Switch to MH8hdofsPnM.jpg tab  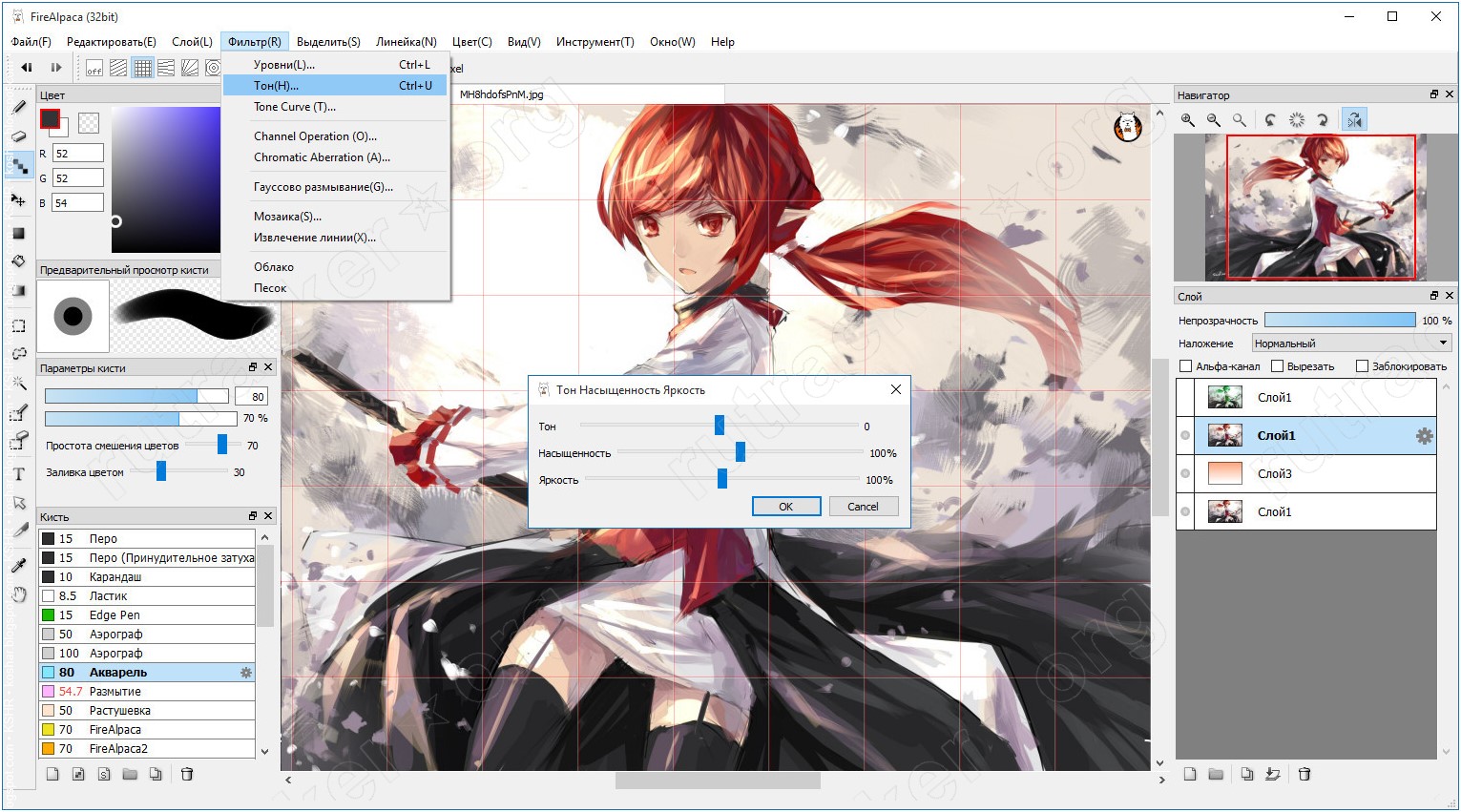(502, 94)
